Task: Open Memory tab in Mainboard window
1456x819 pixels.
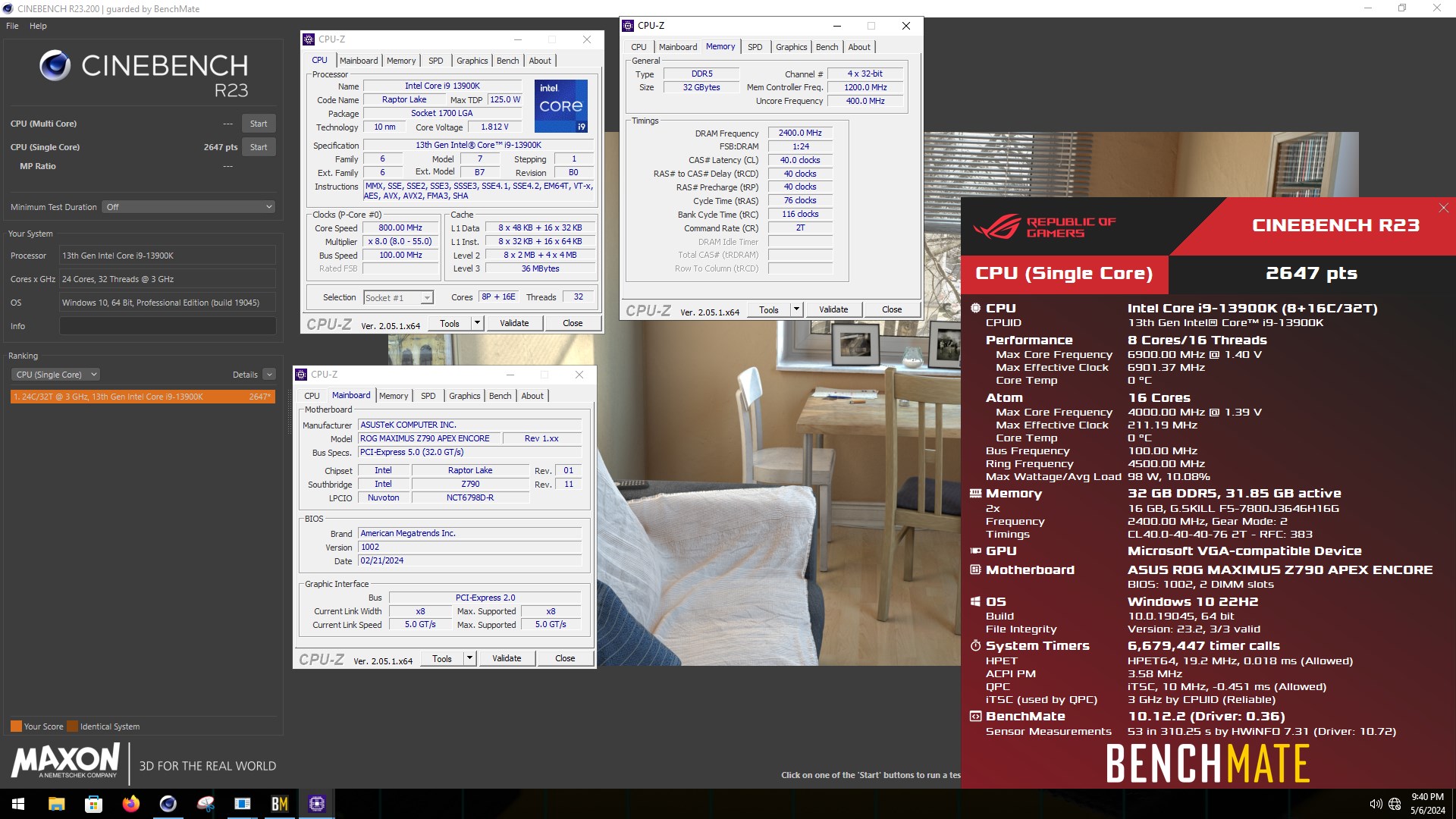Action: point(394,396)
